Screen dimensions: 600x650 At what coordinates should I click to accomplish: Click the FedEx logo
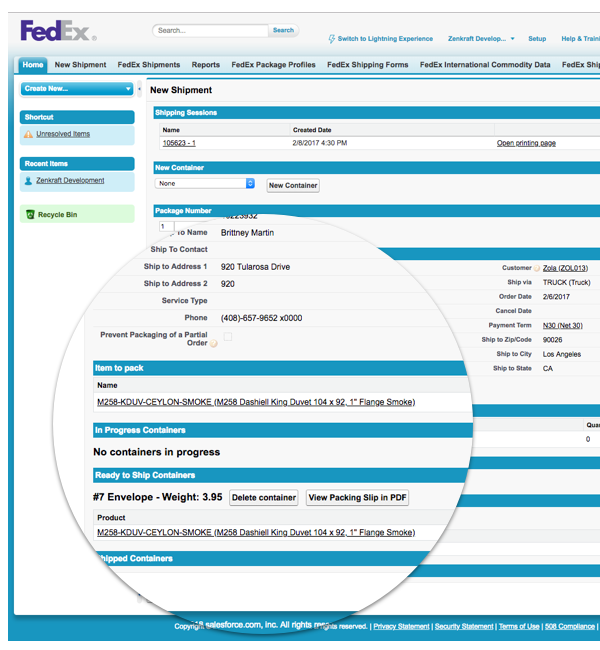[x=58, y=31]
